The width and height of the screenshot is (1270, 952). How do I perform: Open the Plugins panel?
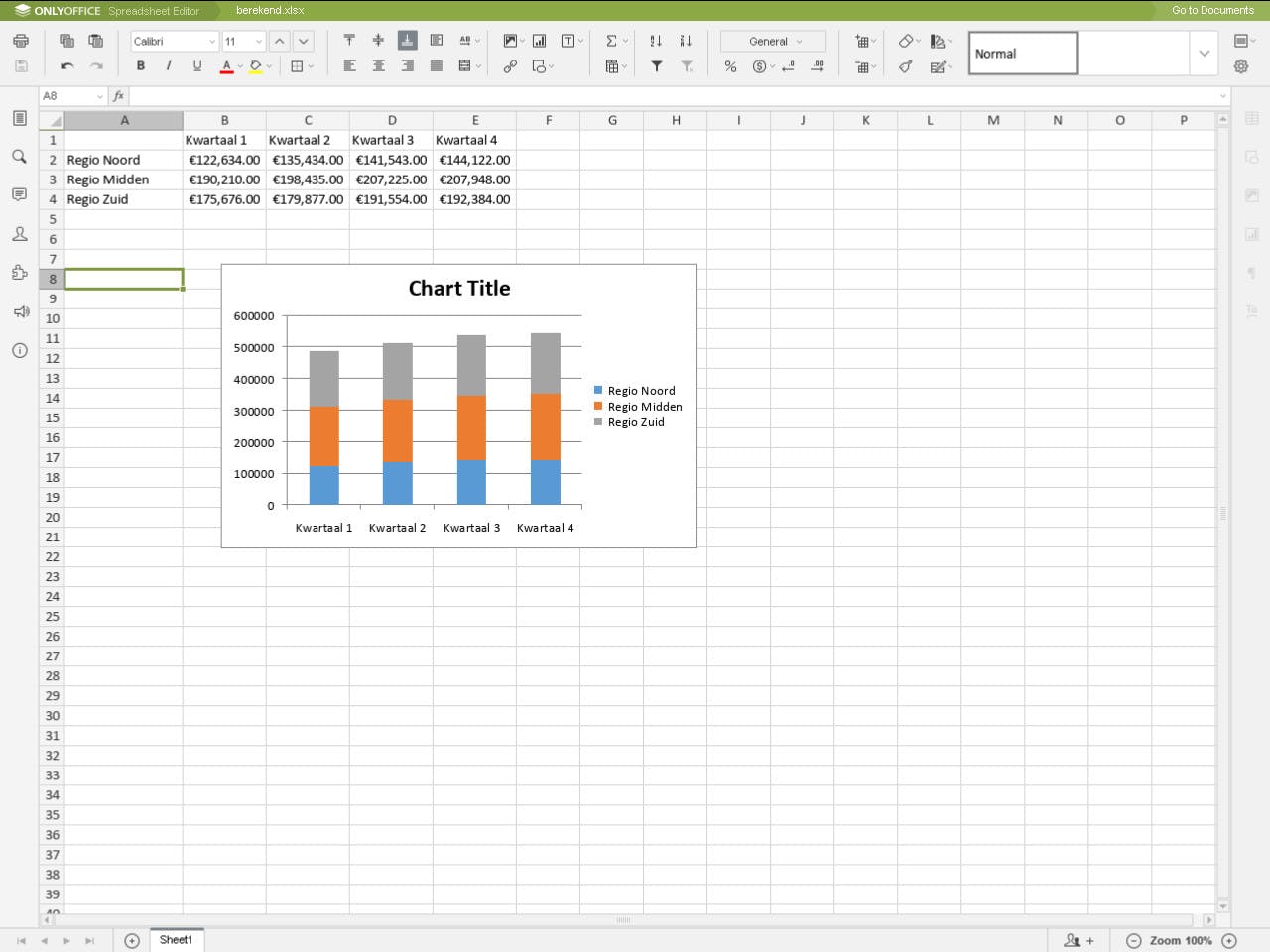coord(19,273)
